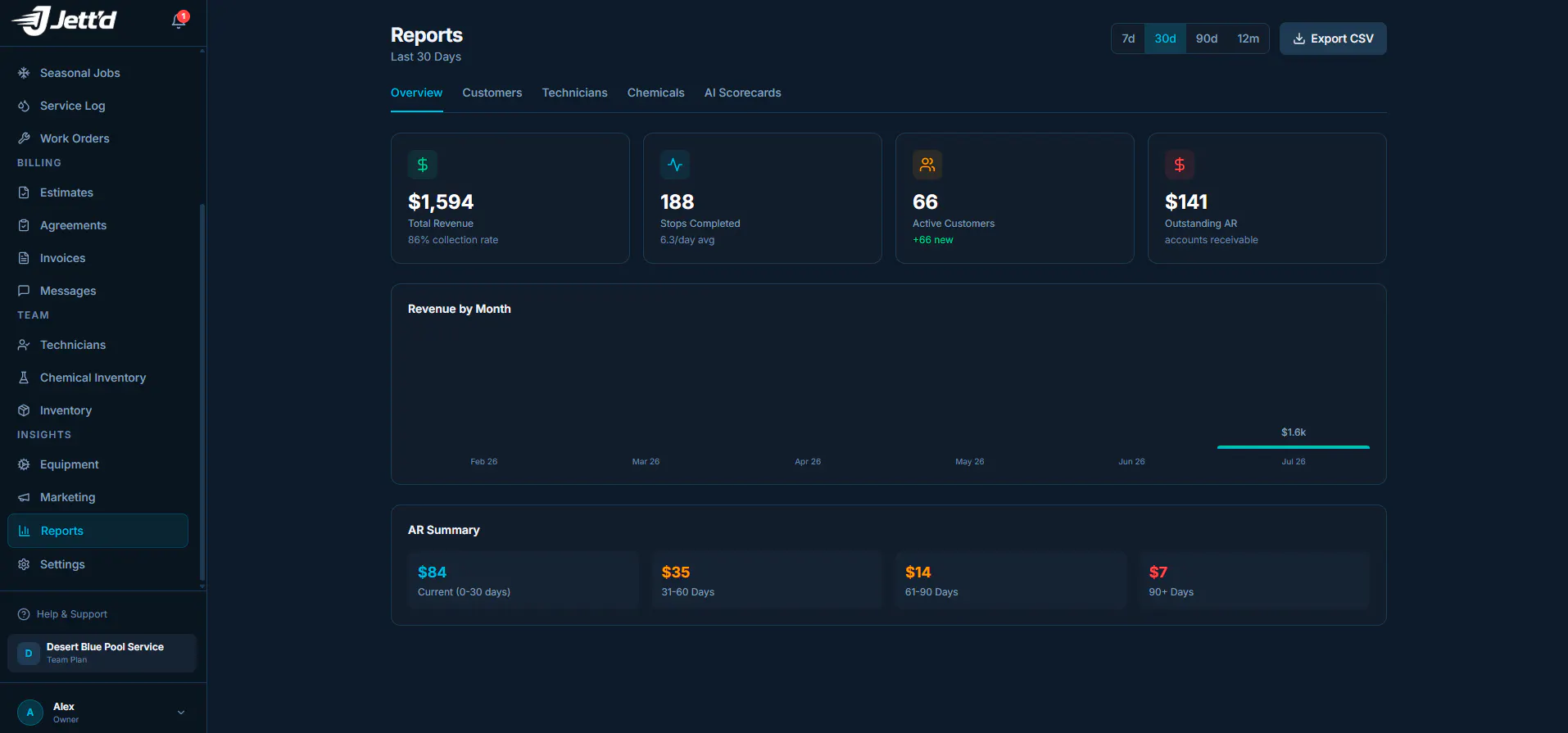Image resolution: width=1568 pixels, height=733 pixels.
Task: Switch to the Technicians report tab
Action: [574, 93]
